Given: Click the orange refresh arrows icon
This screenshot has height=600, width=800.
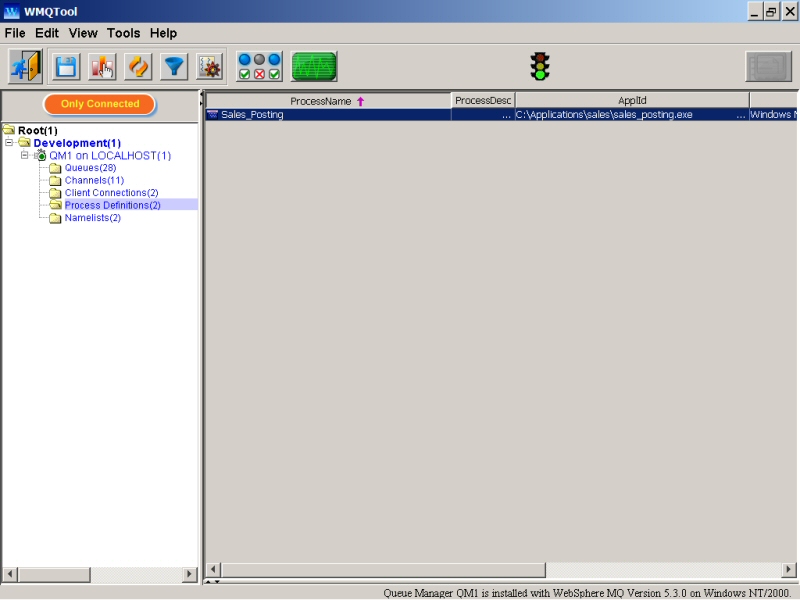Looking at the screenshot, I should (x=138, y=67).
